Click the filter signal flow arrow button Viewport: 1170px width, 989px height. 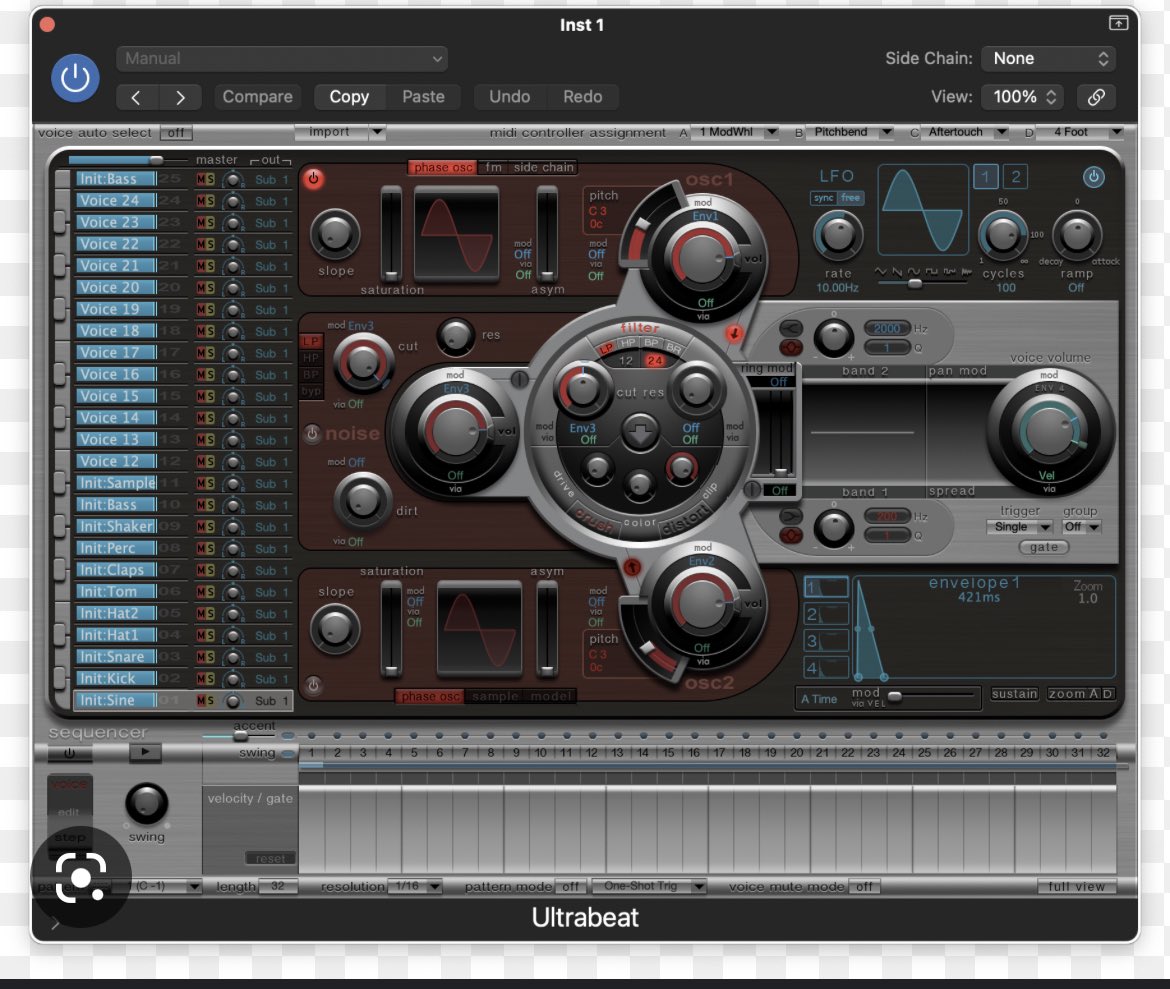639,432
